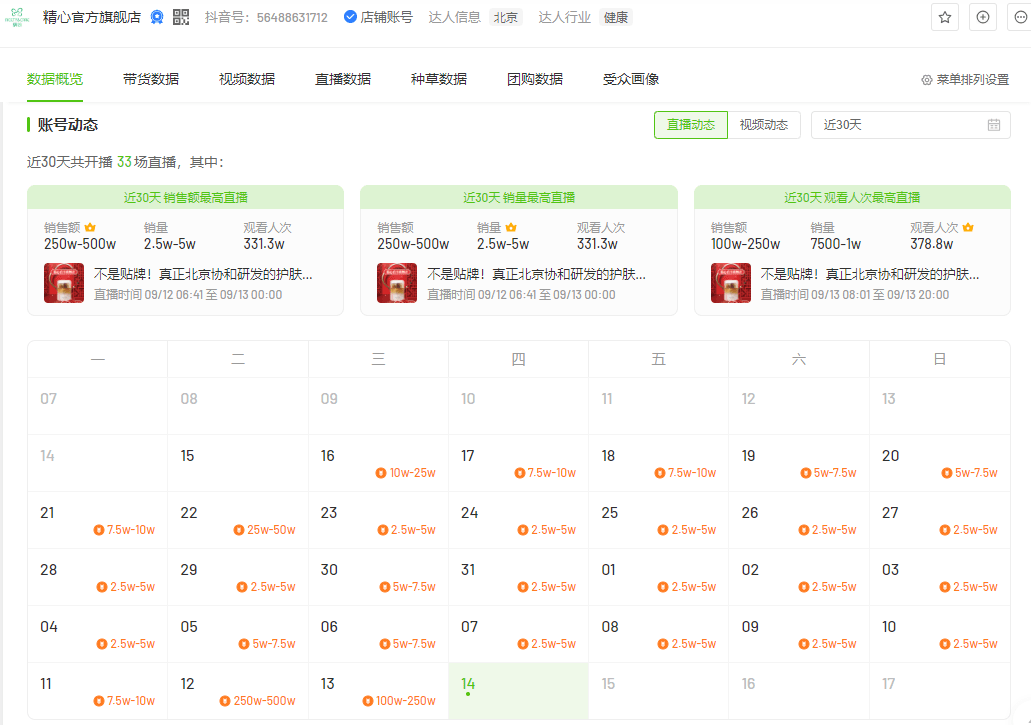
Task: Click the star favorite icon
Action: [944, 17]
